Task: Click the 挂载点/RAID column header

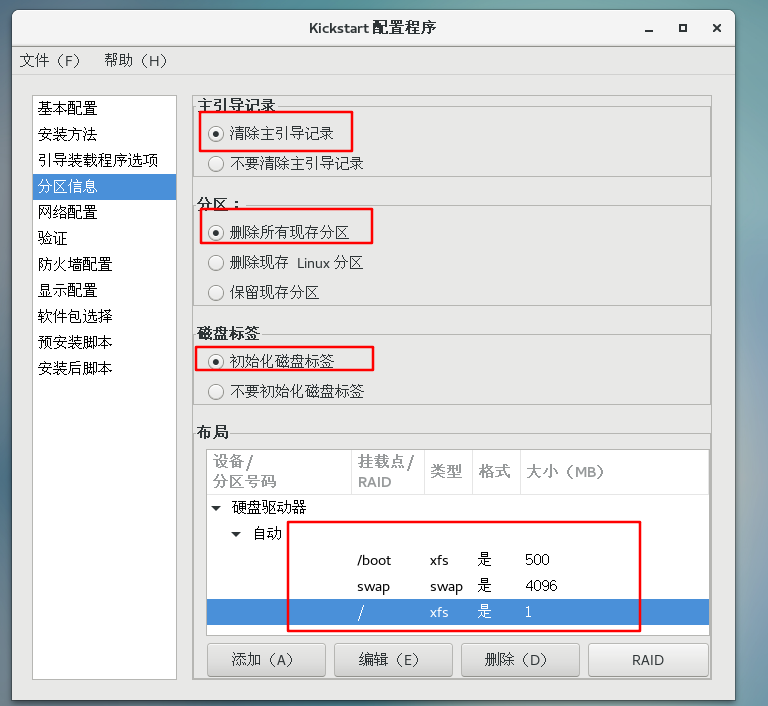Action: coord(387,472)
